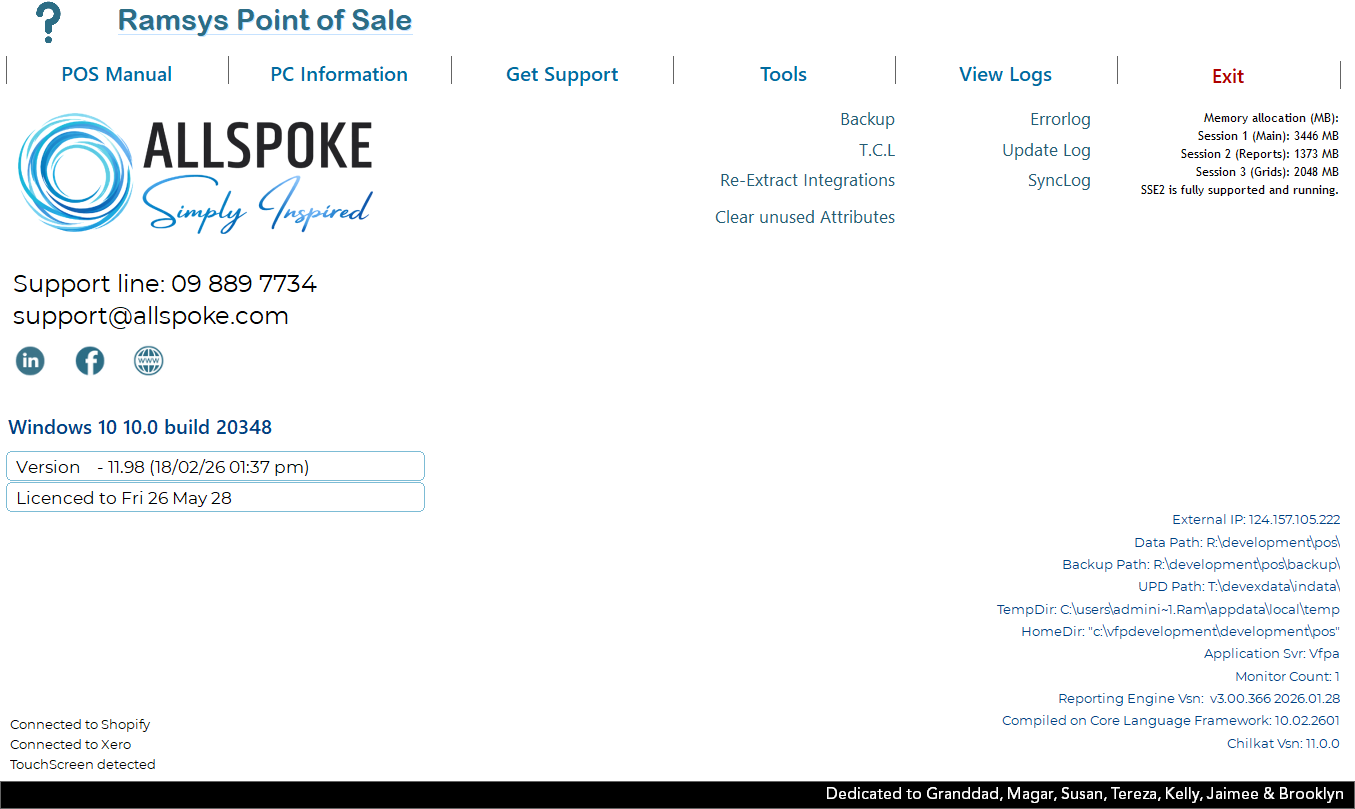Run Backup from the Tools list
The width and height of the screenshot is (1355, 809).
867,119
